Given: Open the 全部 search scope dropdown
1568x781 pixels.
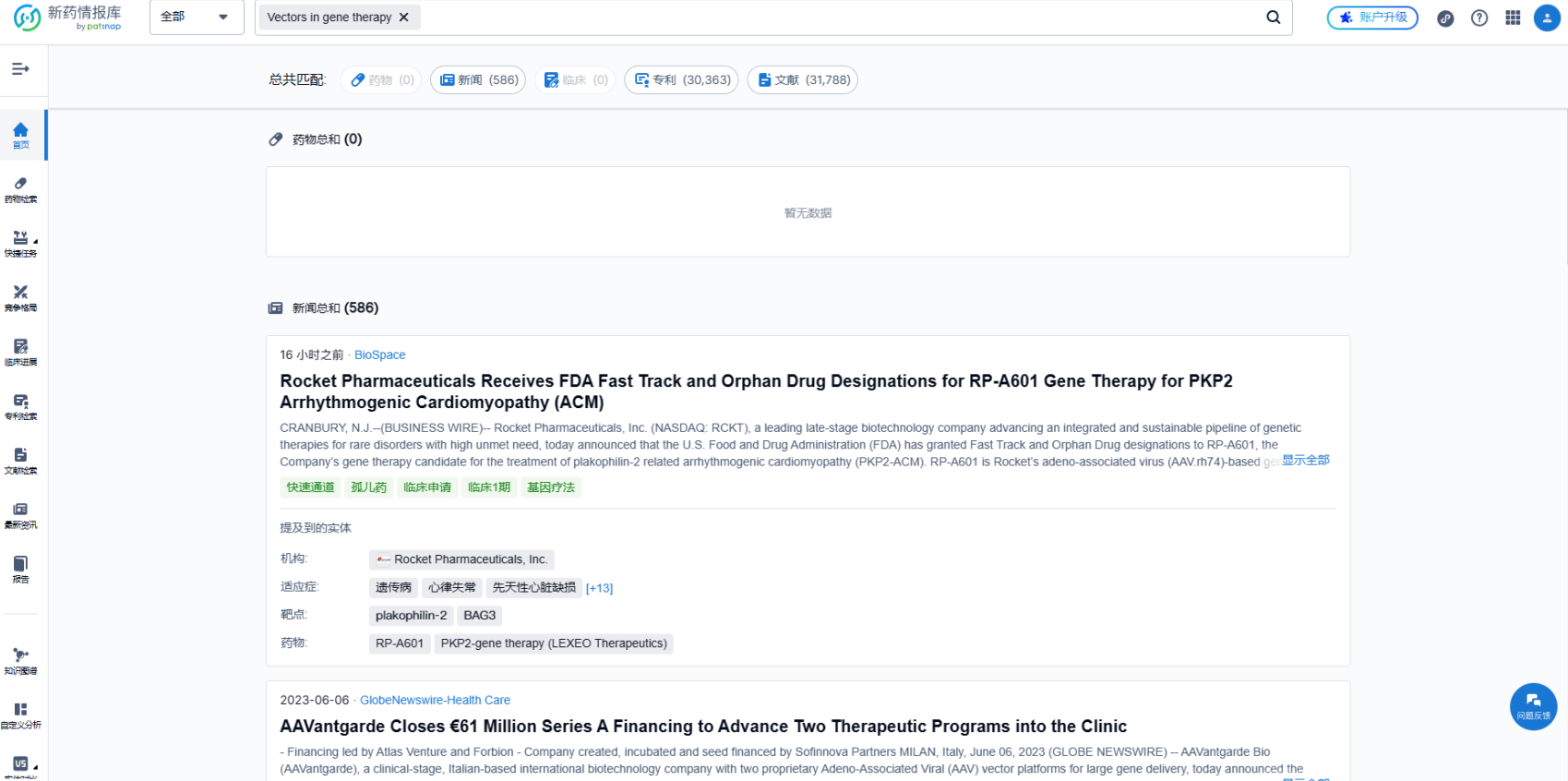Looking at the screenshot, I should click(196, 17).
